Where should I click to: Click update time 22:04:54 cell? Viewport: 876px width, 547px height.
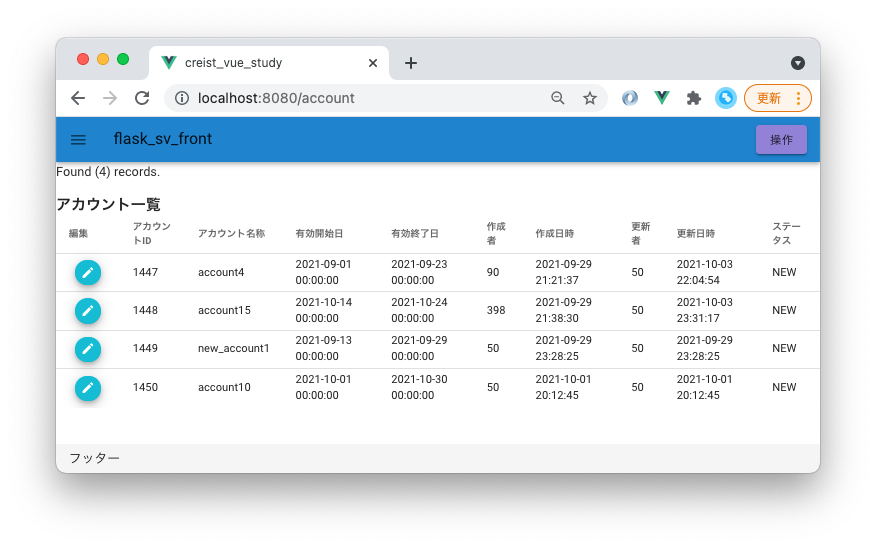pos(704,272)
